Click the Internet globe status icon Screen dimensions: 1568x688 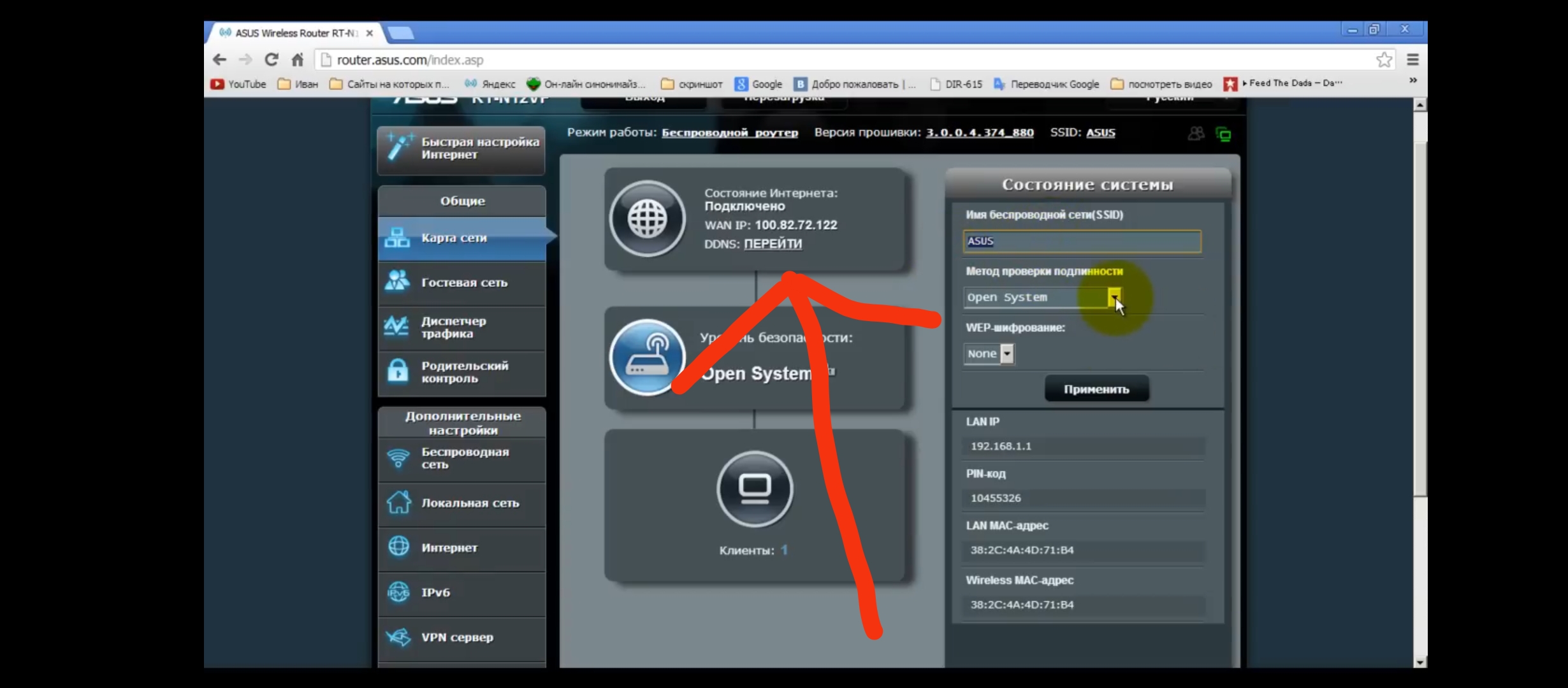(647, 219)
